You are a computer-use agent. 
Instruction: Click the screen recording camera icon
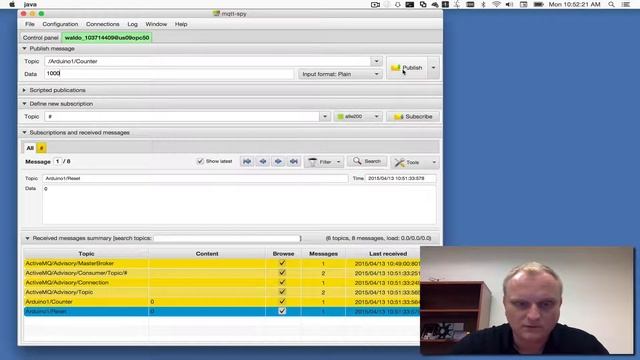(375, 4)
